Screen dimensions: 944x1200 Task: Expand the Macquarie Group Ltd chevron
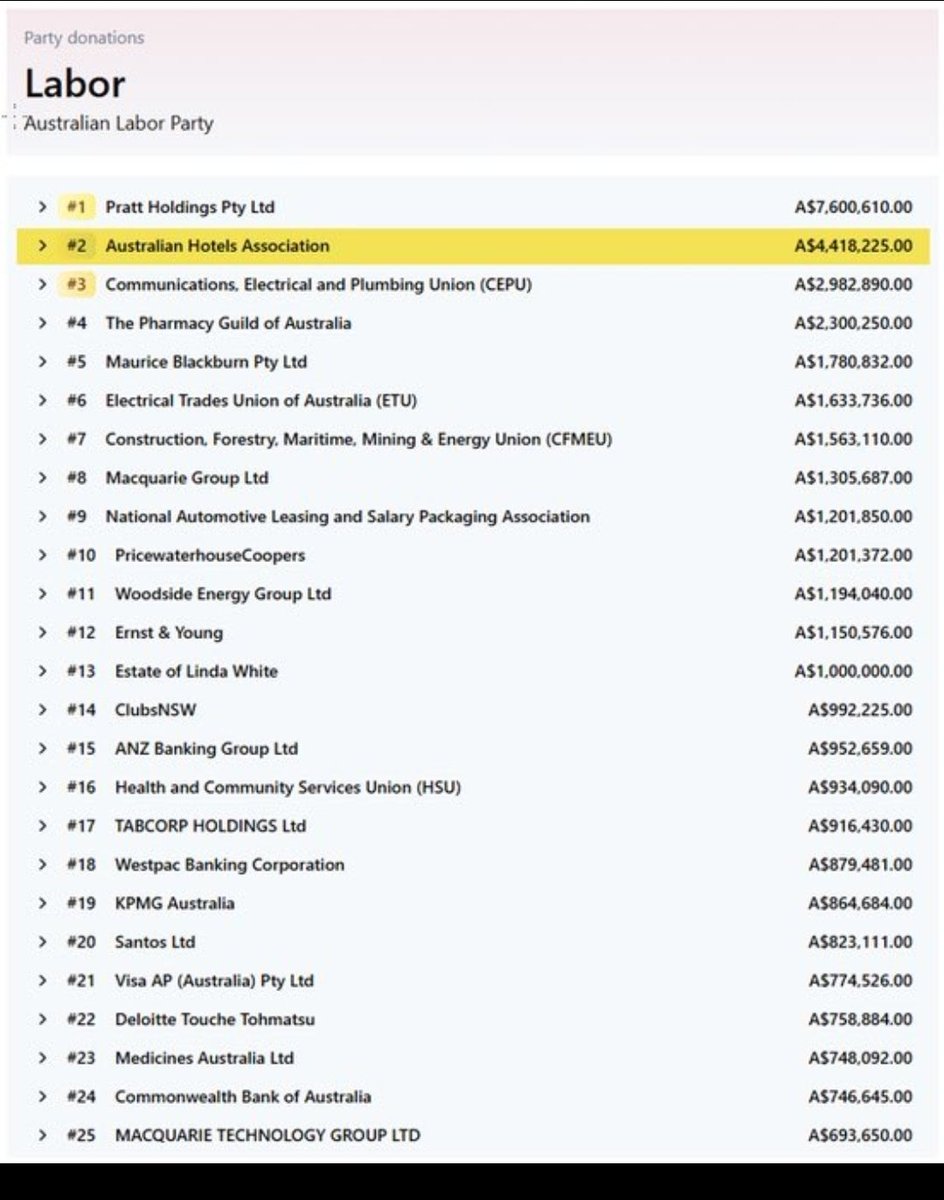tap(42, 478)
